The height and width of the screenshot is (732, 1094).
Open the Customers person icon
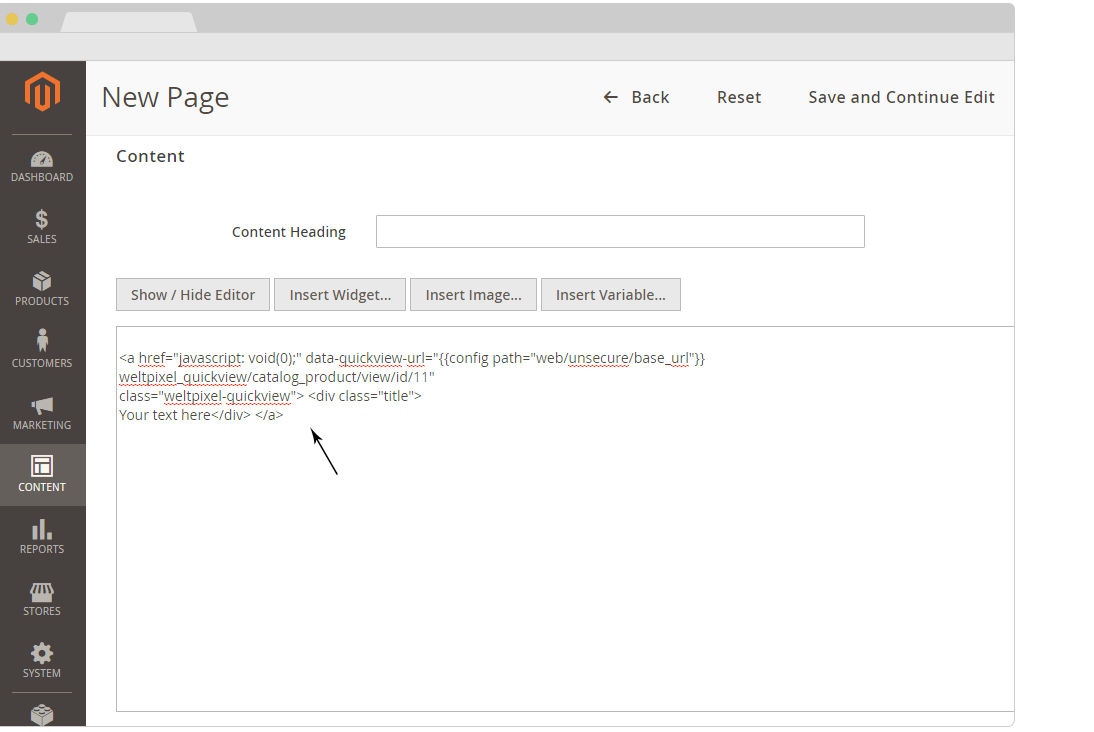click(42, 342)
